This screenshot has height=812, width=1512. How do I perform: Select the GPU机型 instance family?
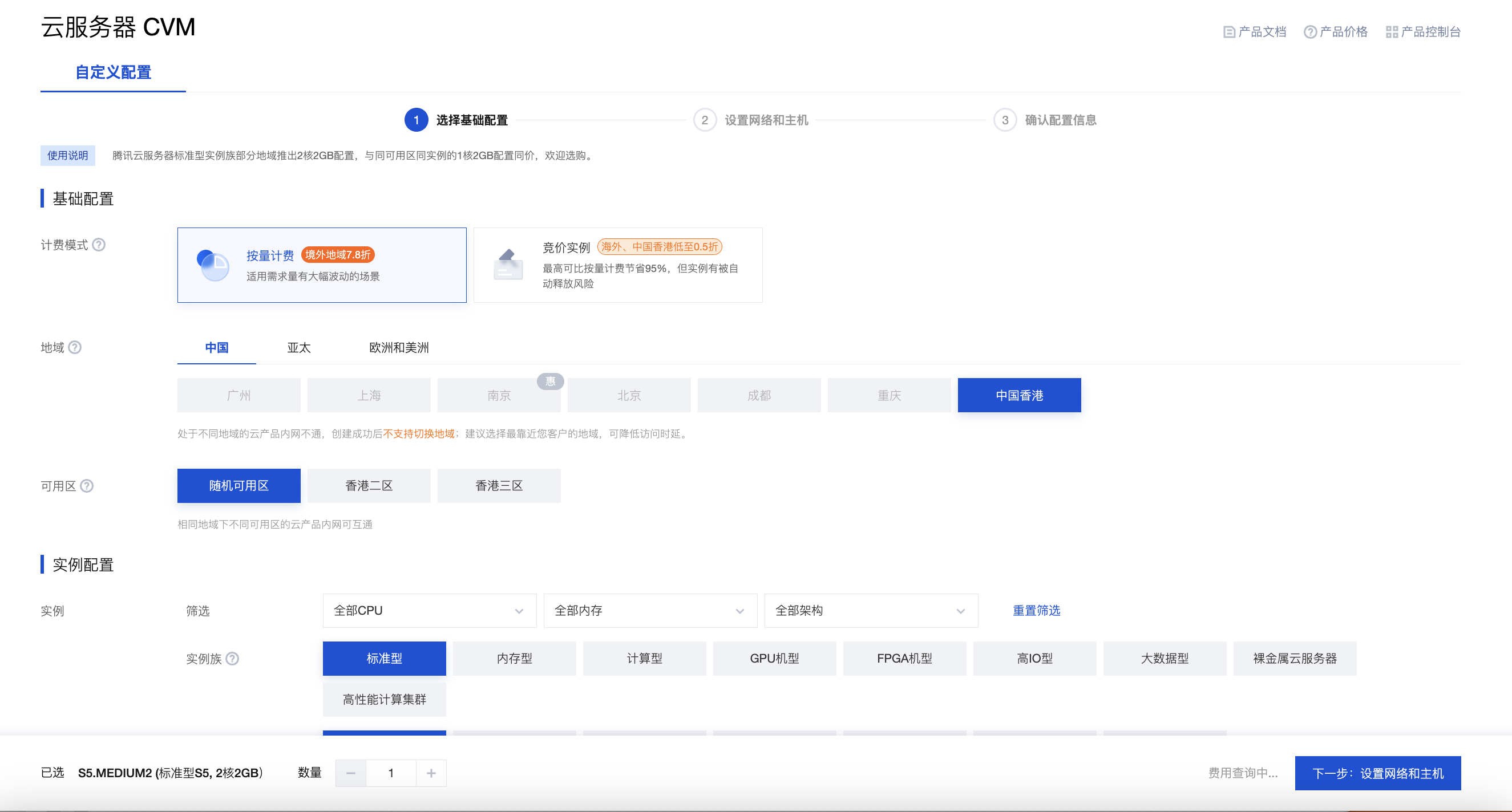774,658
